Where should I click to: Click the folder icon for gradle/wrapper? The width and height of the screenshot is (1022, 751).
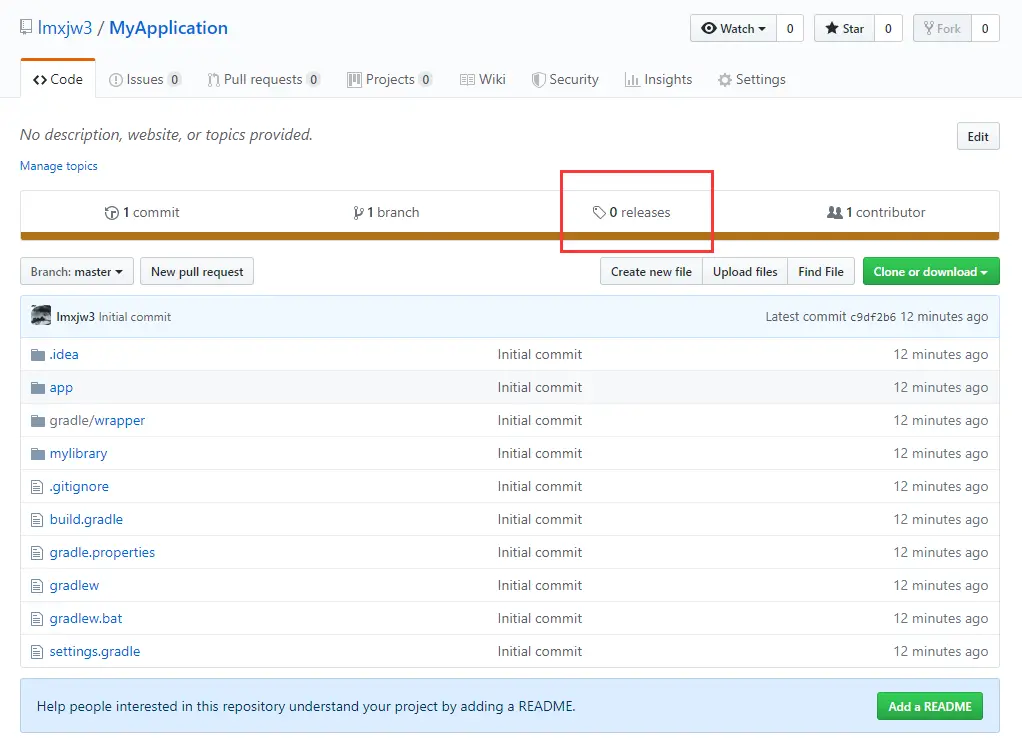(38, 420)
